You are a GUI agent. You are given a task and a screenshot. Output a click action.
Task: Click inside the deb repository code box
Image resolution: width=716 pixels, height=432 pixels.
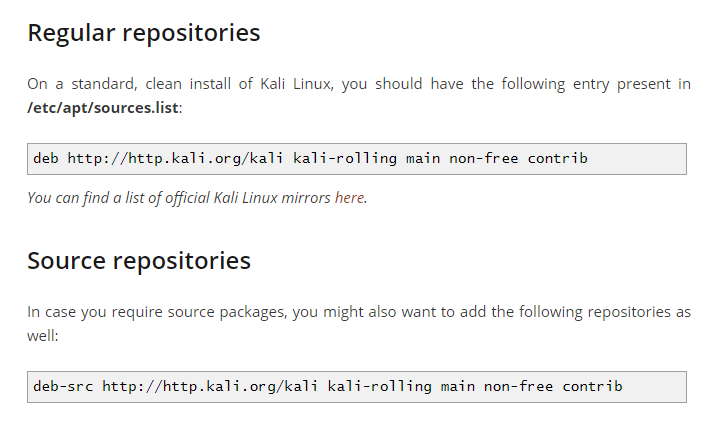click(x=357, y=159)
